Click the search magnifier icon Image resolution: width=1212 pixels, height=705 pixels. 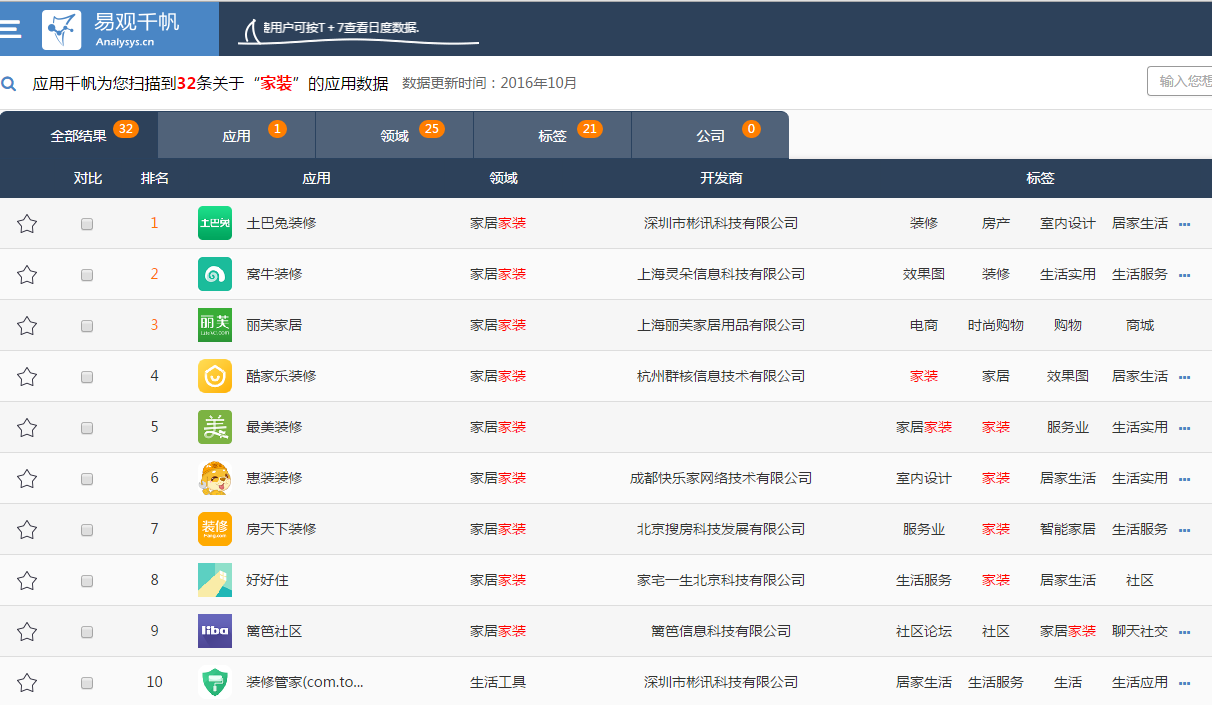(9, 84)
